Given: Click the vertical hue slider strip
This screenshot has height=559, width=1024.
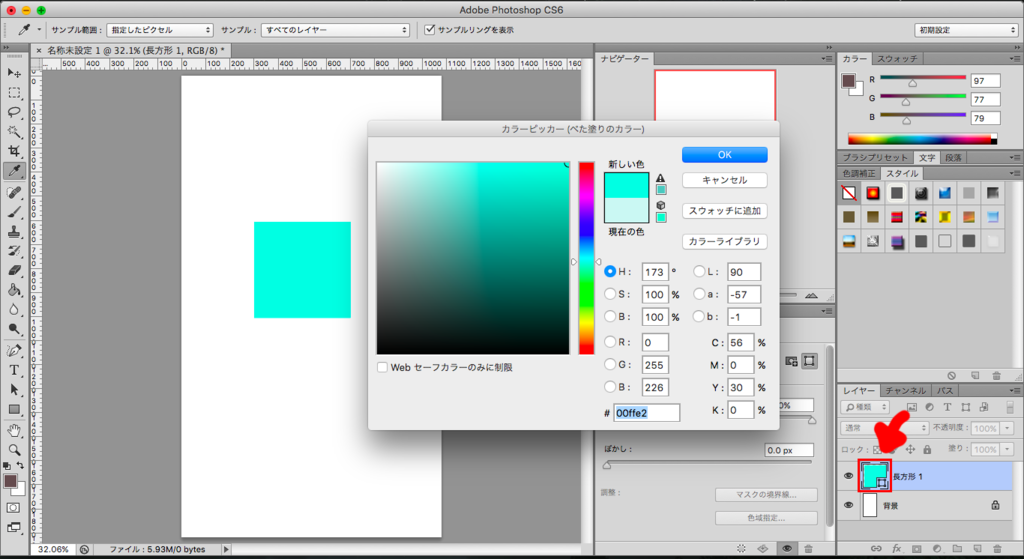Looking at the screenshot, I should pyautogui.click(x=586, y=258).
